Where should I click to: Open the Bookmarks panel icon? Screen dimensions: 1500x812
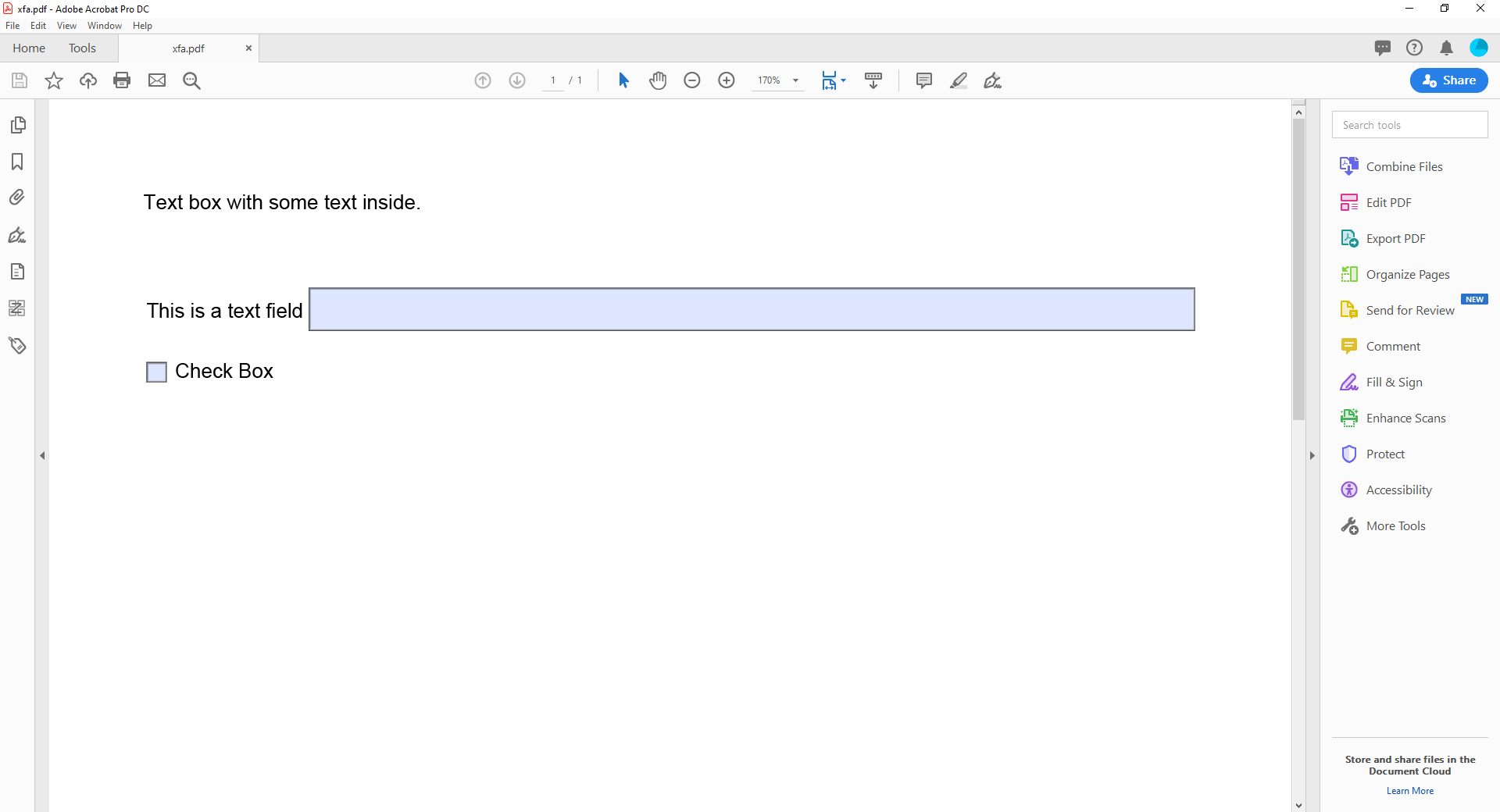(x=17, y=162)
